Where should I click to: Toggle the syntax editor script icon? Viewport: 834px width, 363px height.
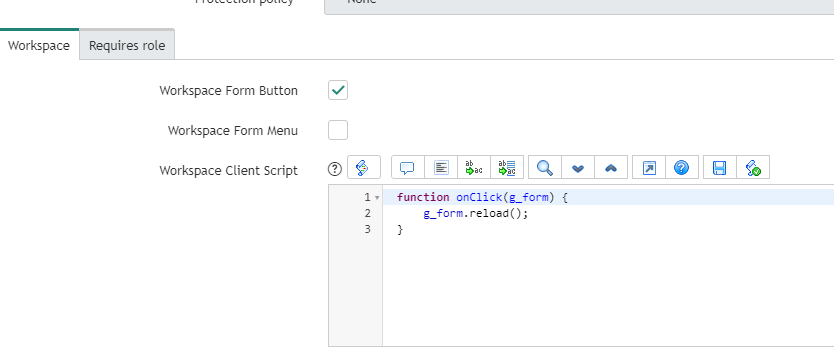364,168
